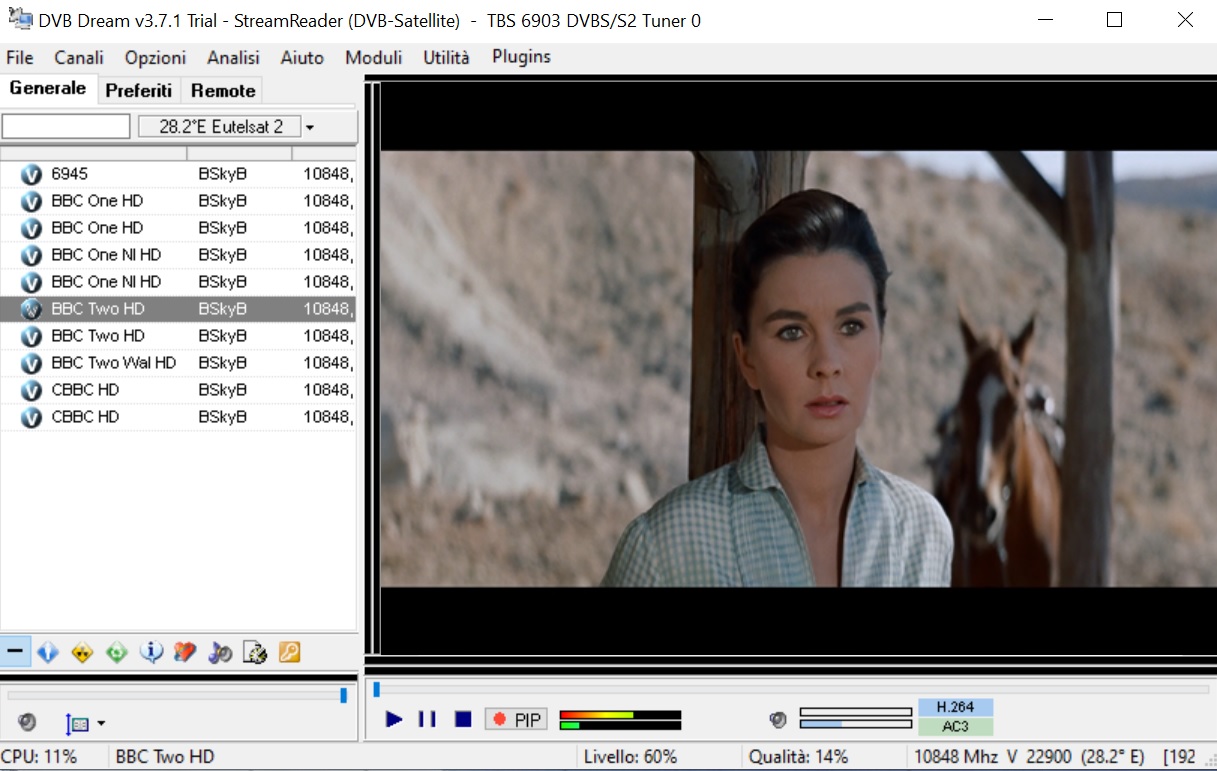Click BSkyB provider cell in the 6945 row
This screenshot has height=771, width=1217.
[x=222, y=174]
